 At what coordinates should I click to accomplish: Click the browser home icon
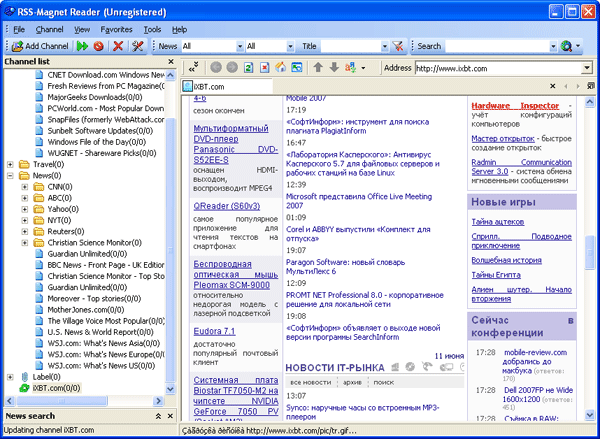pyautogui.click(x=281, y=68)
